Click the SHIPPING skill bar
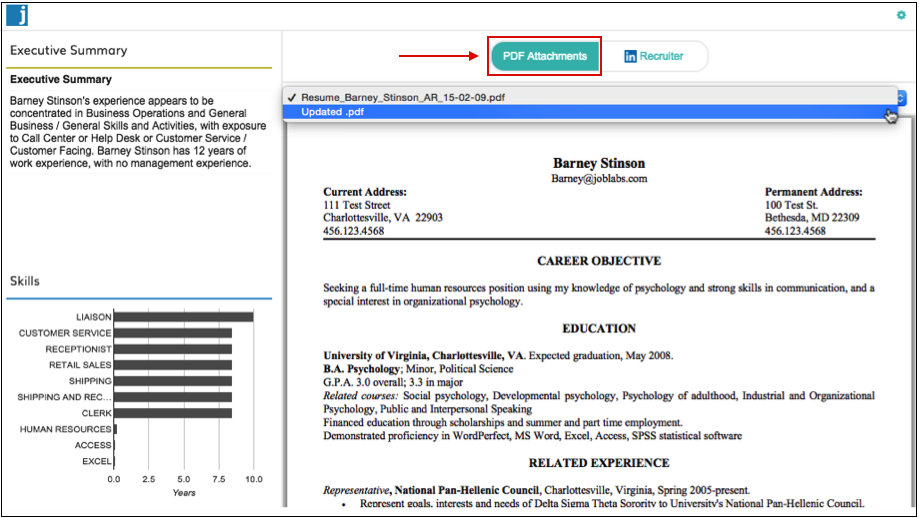The width and height of the screenshot is (919, 518). click(x=173, y=381)
